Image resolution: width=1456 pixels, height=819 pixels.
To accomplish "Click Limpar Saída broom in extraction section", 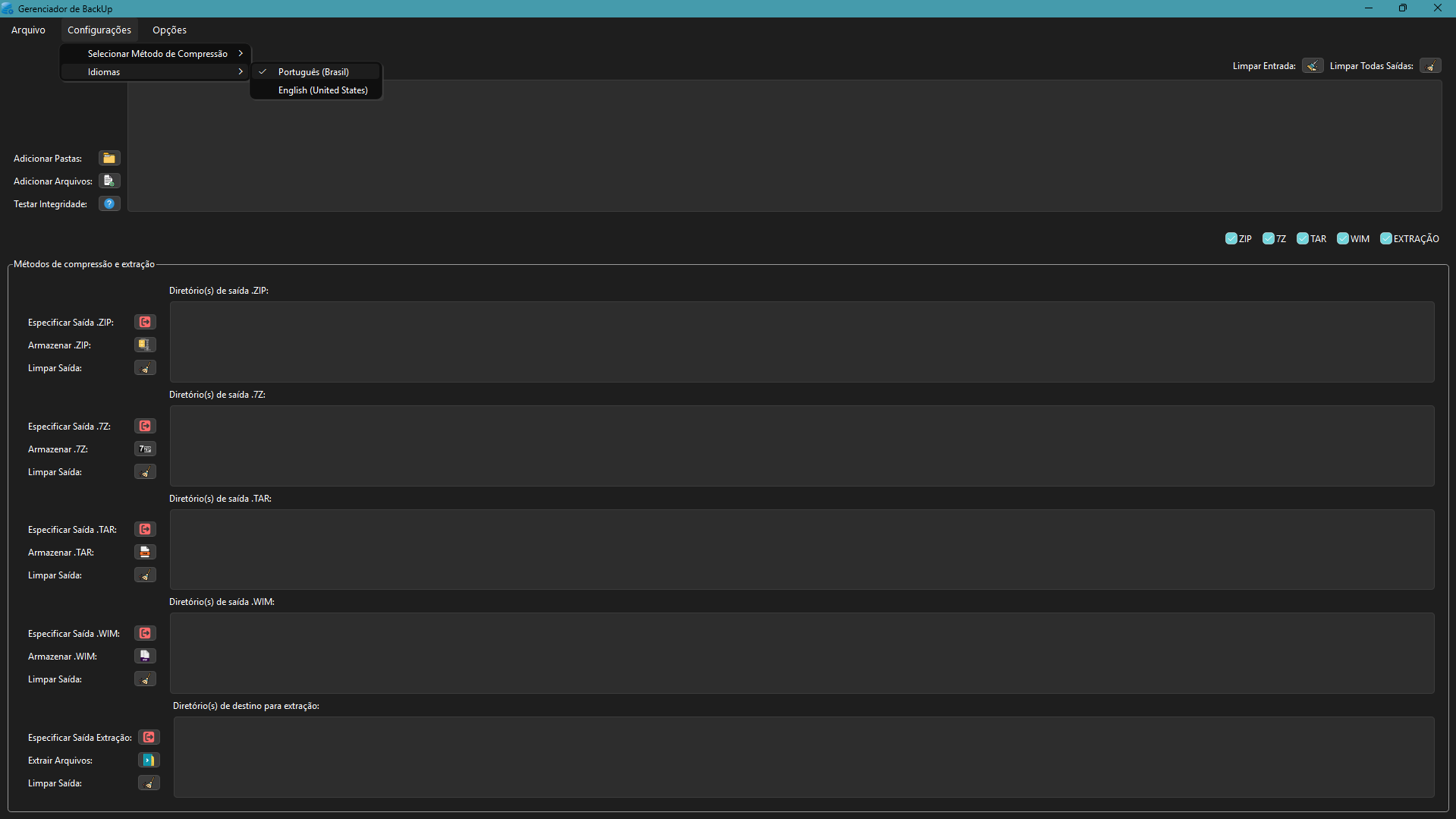I will coord(149,783).
